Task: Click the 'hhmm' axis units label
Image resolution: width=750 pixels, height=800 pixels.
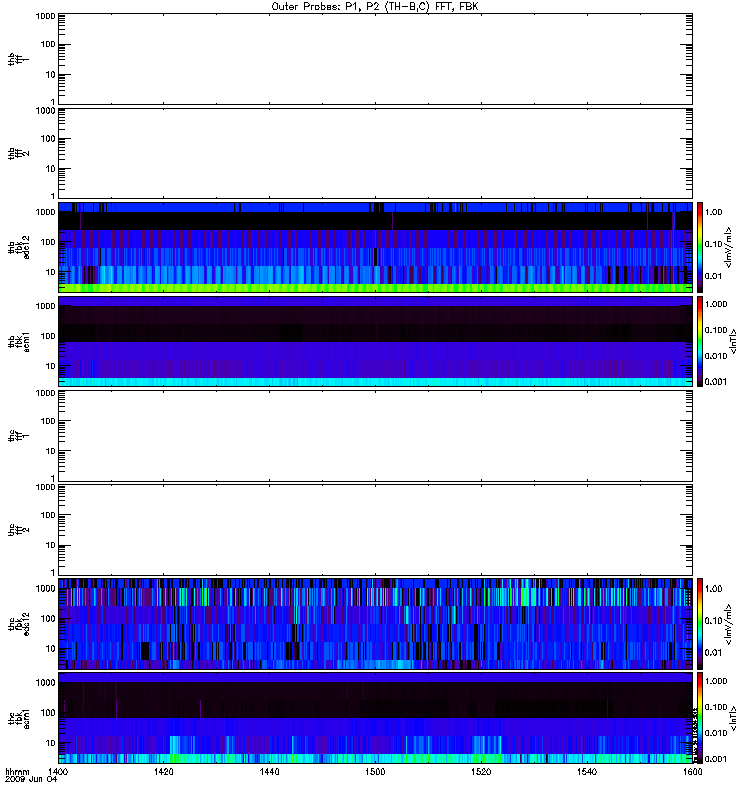Action: coord(17,772)
